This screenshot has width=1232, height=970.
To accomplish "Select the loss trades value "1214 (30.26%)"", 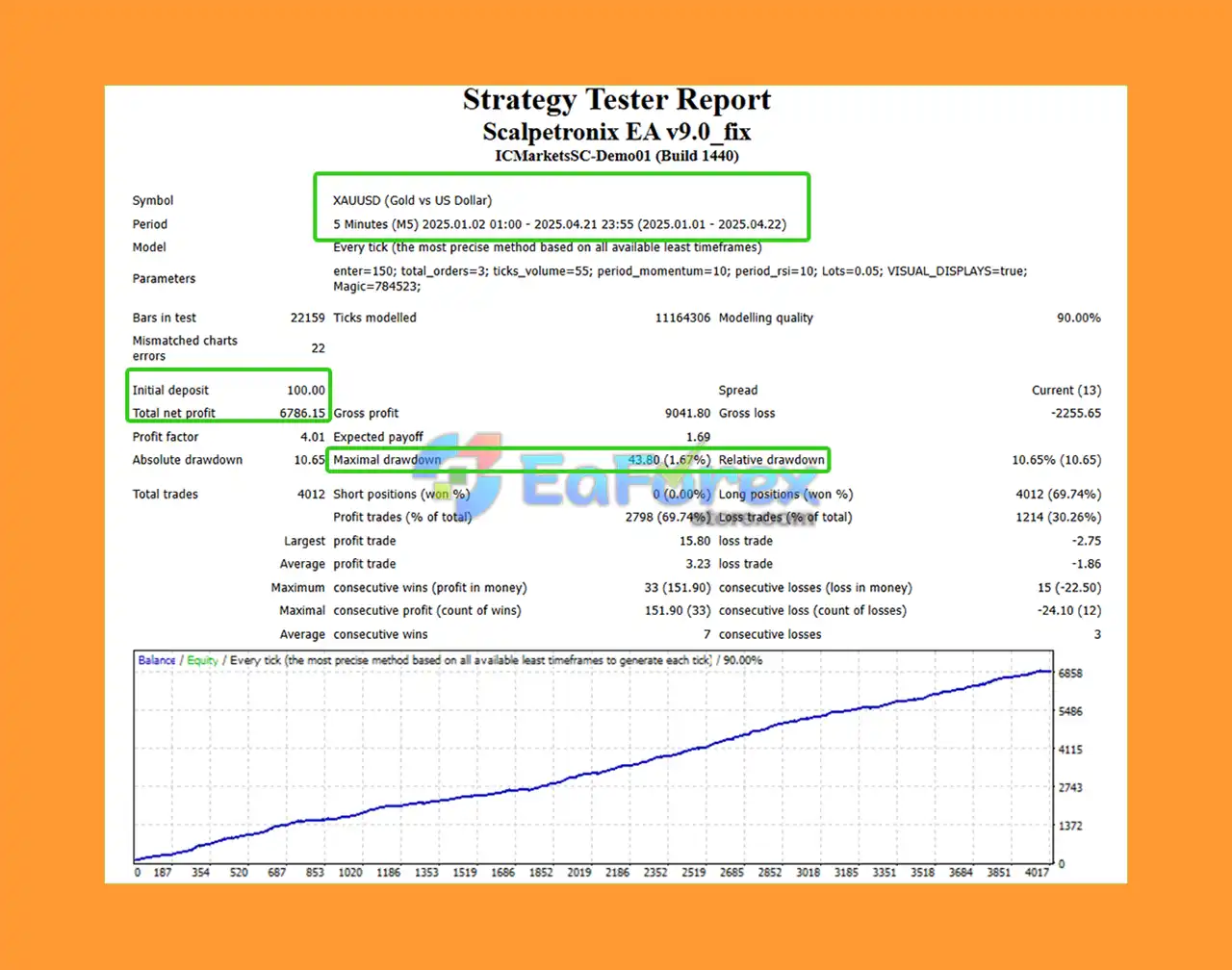I will [x=1059, y=518].
